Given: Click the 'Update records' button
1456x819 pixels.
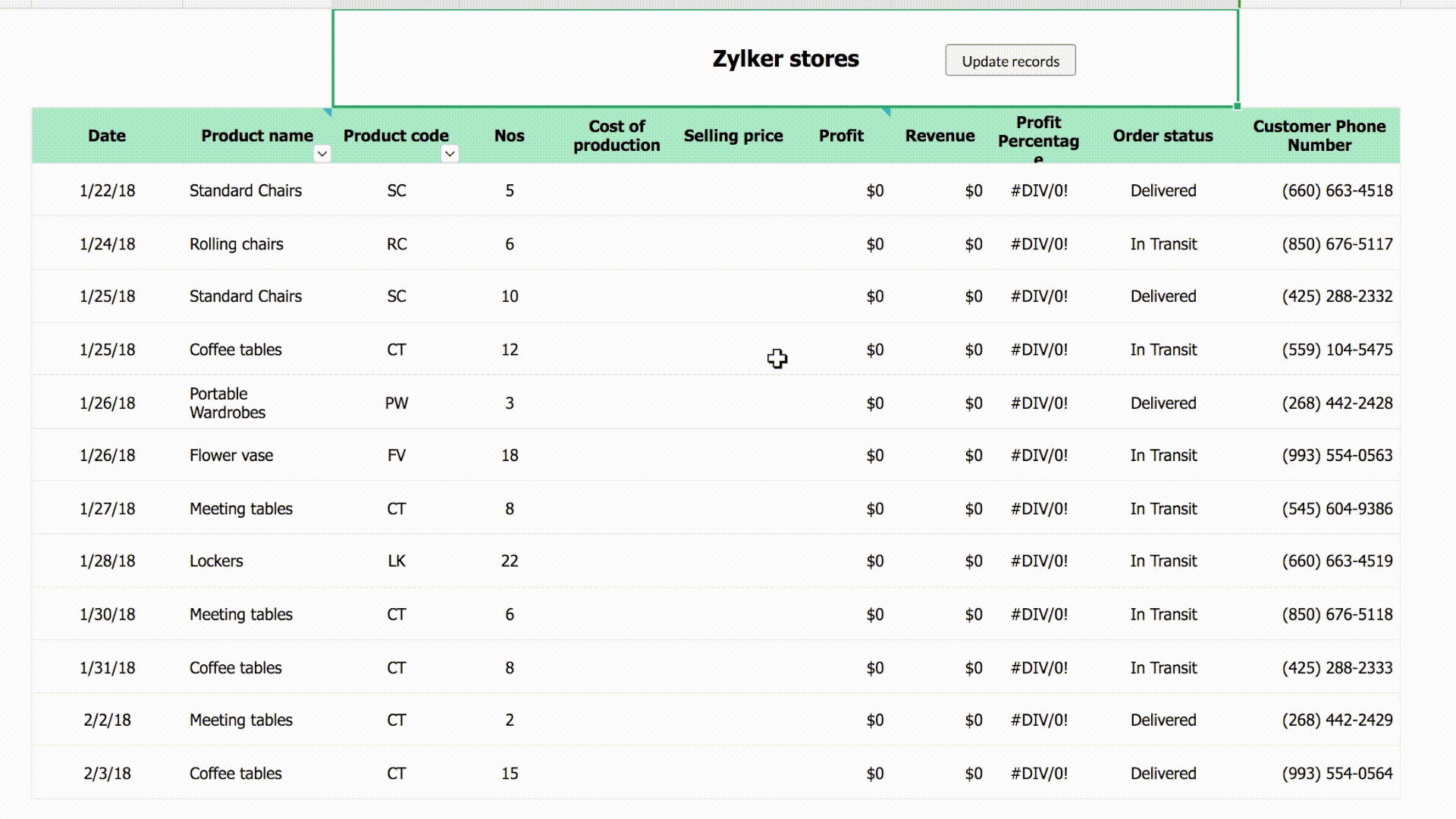Looking at the screenshot, I should [1011, 61].
